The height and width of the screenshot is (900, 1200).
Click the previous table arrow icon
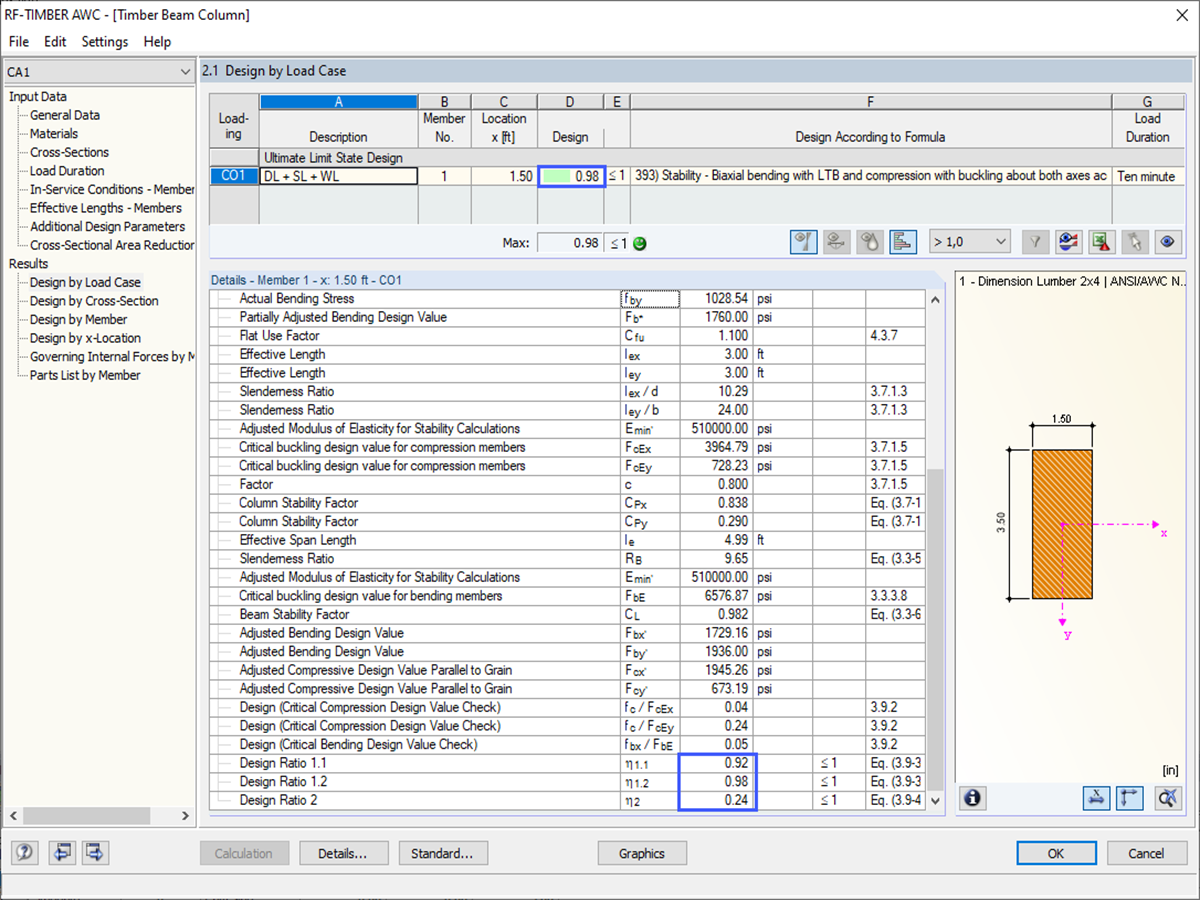62,853
